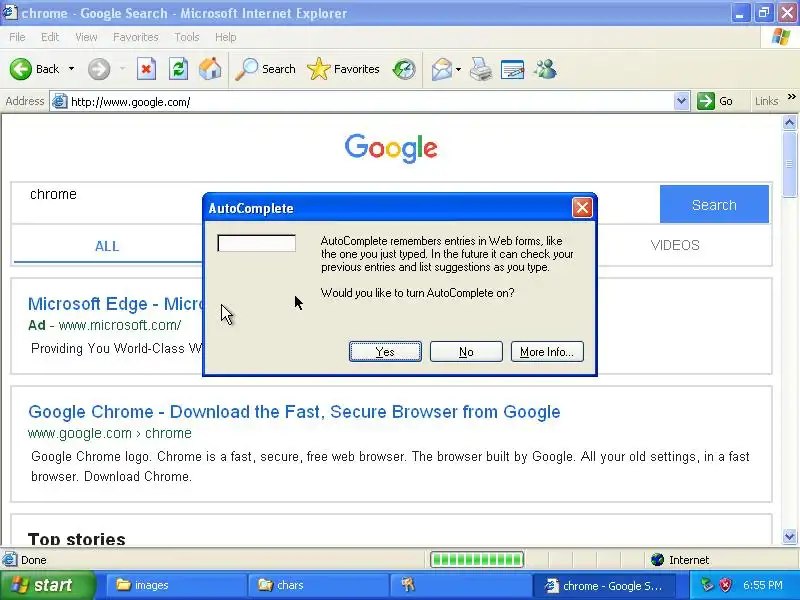Open the View menu
Viewport: 800px width, 600px height.
tap(86, 37)
